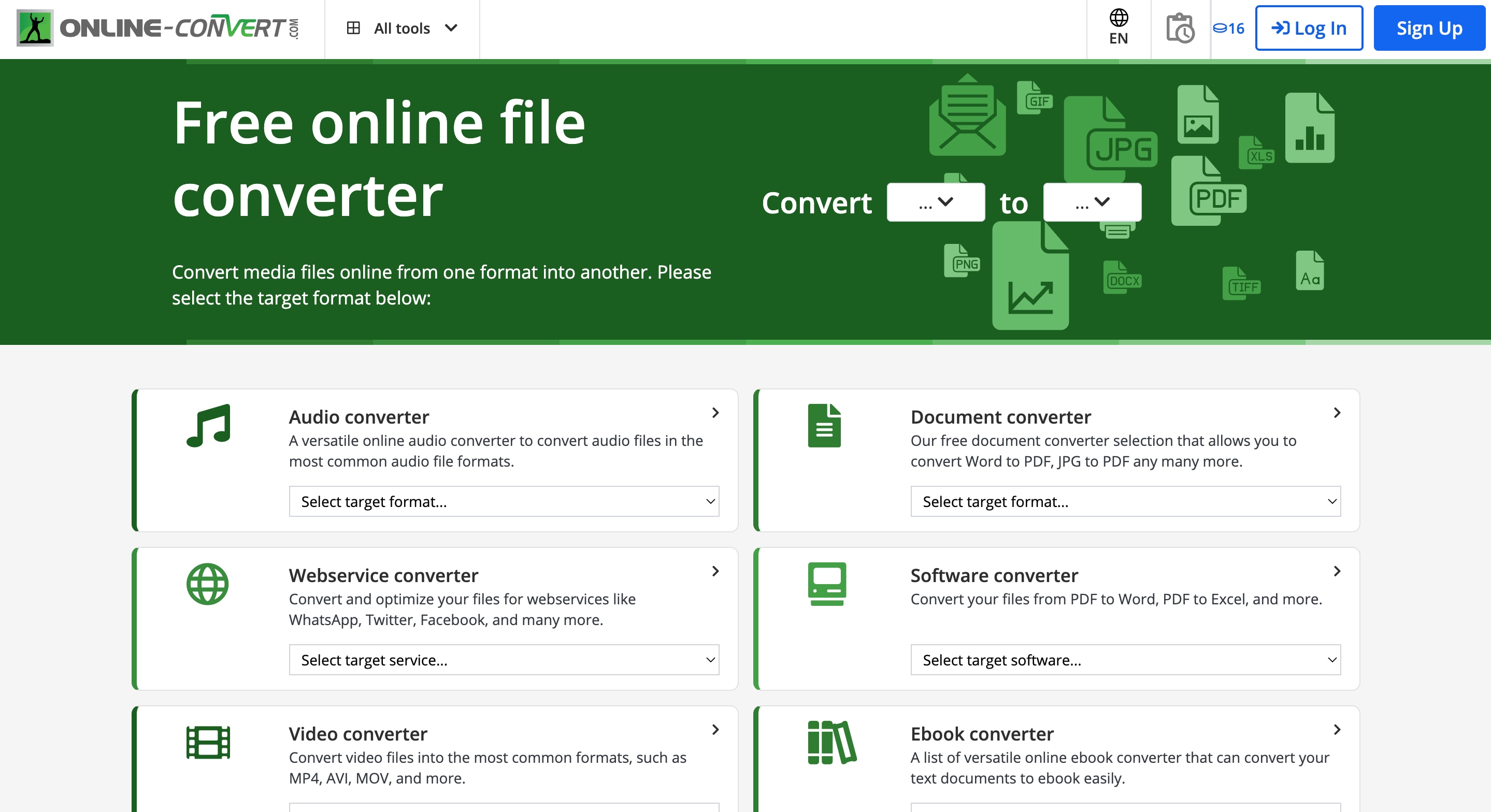Click the 'Free online file converter' heading
The height and width of the screenshot is (812, 1491).
click(379, 158)
